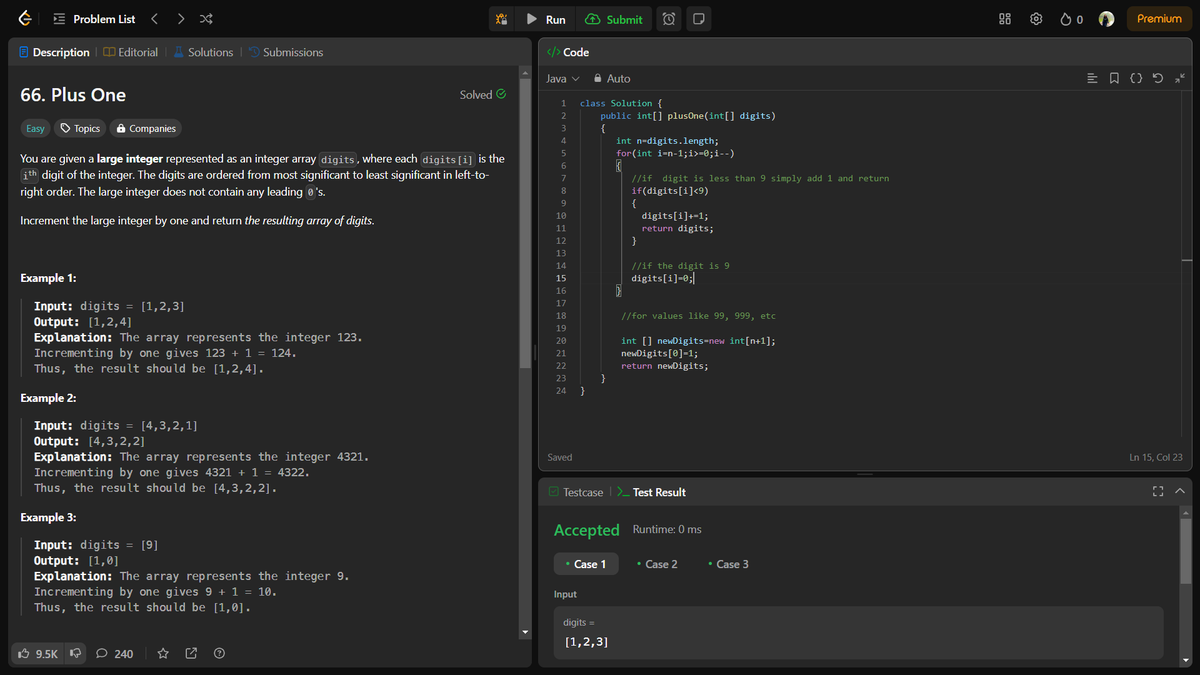Click the '66. Plus One' title
Screen dimensions: 1200x675
pyautogui.click(x=73, y=95)
